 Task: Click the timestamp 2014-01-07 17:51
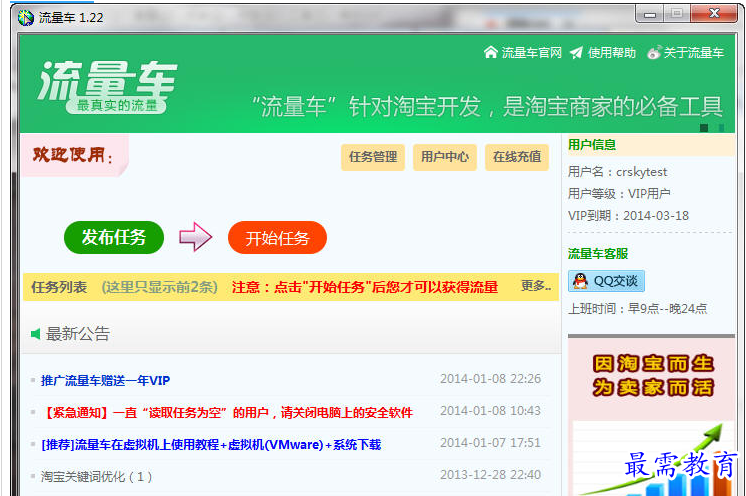coord(491,443)
